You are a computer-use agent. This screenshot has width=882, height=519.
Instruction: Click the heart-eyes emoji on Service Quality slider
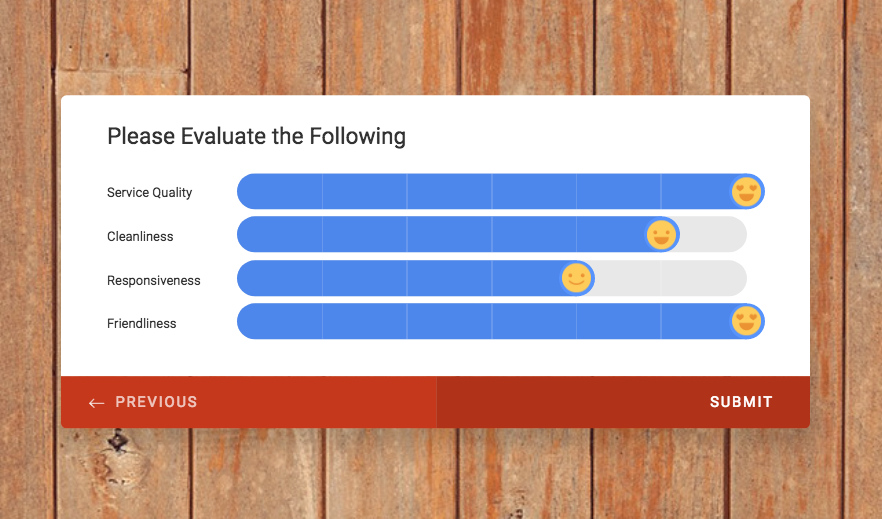(746, 192)
